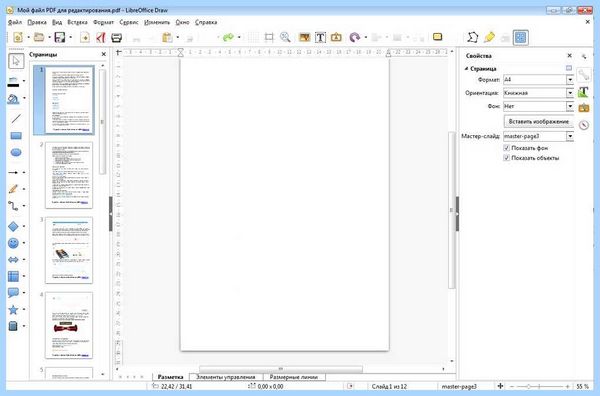Select the Flowchart shapes tool
The height and width of the screenshot is (396, 600).
pos(13,276)
